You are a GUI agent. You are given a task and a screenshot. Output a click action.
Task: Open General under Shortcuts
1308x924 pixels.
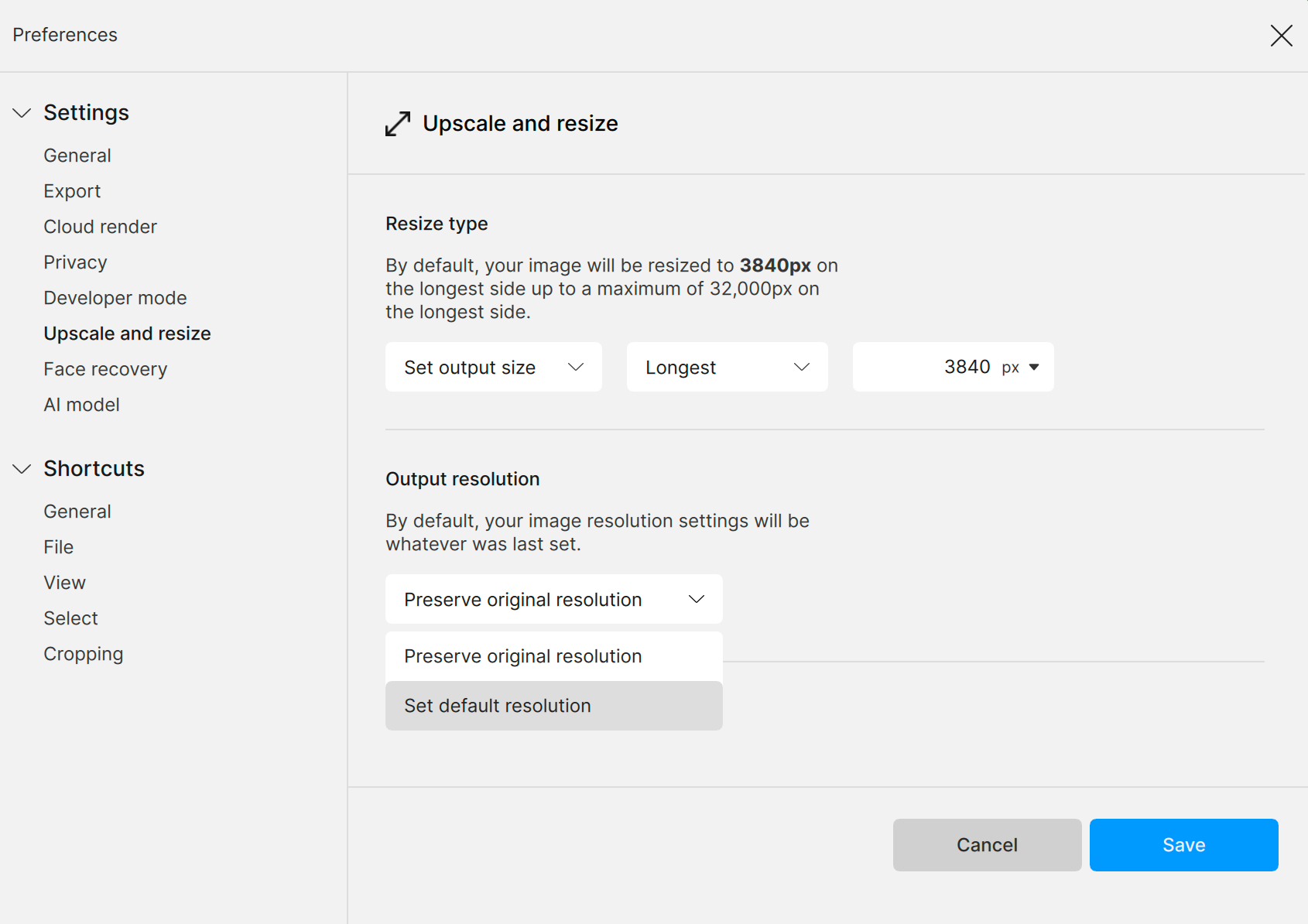coord(77,512)
